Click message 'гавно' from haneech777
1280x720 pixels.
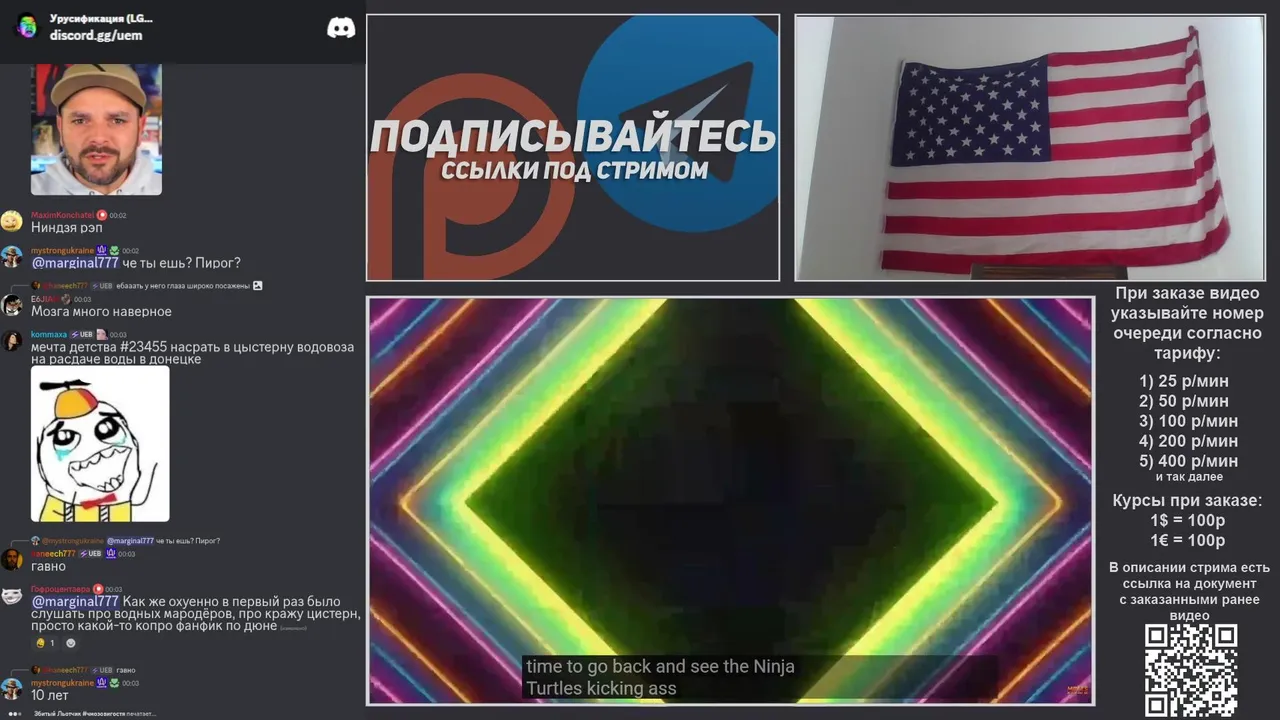pos(48,566)
